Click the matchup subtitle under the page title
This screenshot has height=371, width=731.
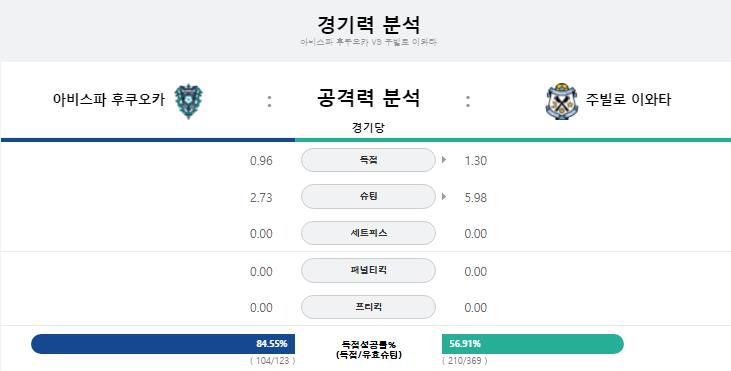pyautogui.click(x=368, y=42)
